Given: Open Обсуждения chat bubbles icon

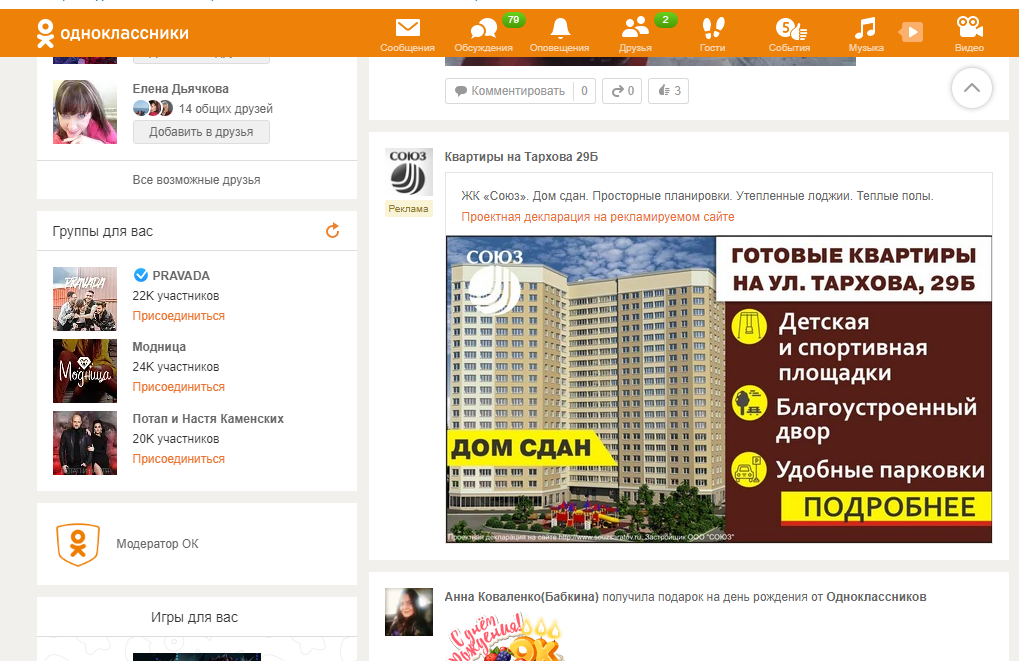Looking at the screenshot, I should [x=484, y=28].
